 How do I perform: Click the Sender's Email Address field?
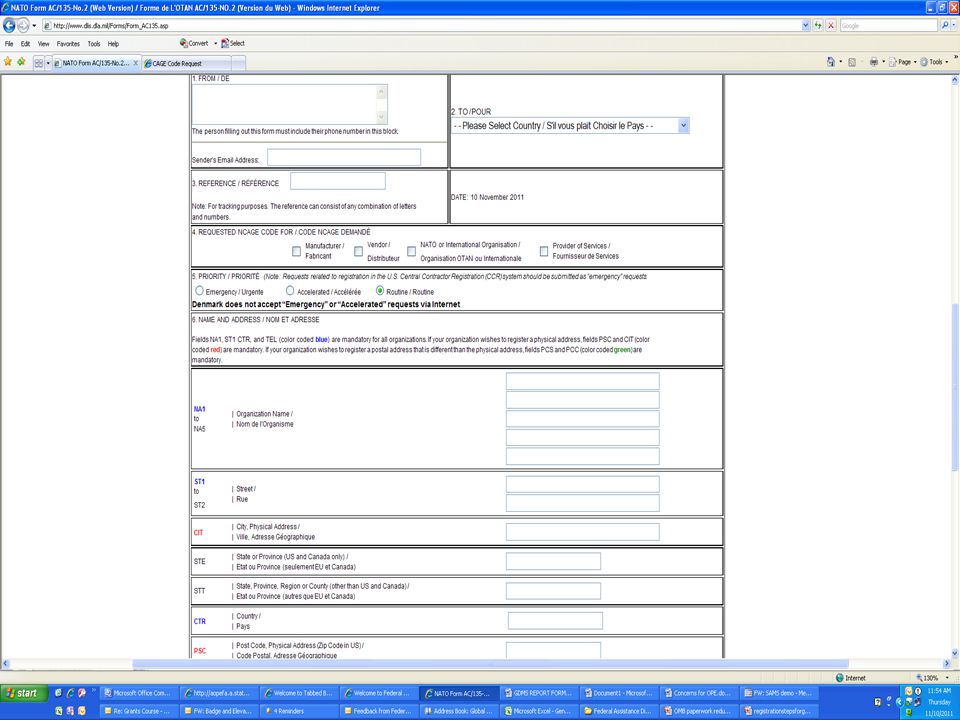tap(343, 157)
